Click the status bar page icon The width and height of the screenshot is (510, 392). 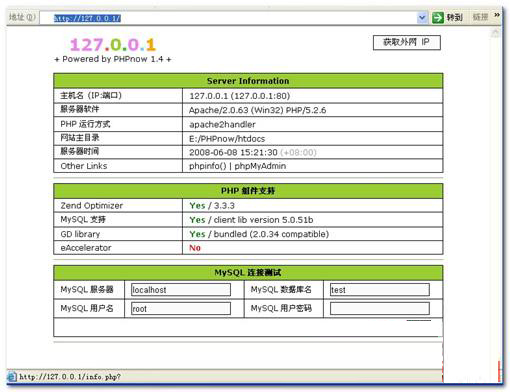click(12, 377)
